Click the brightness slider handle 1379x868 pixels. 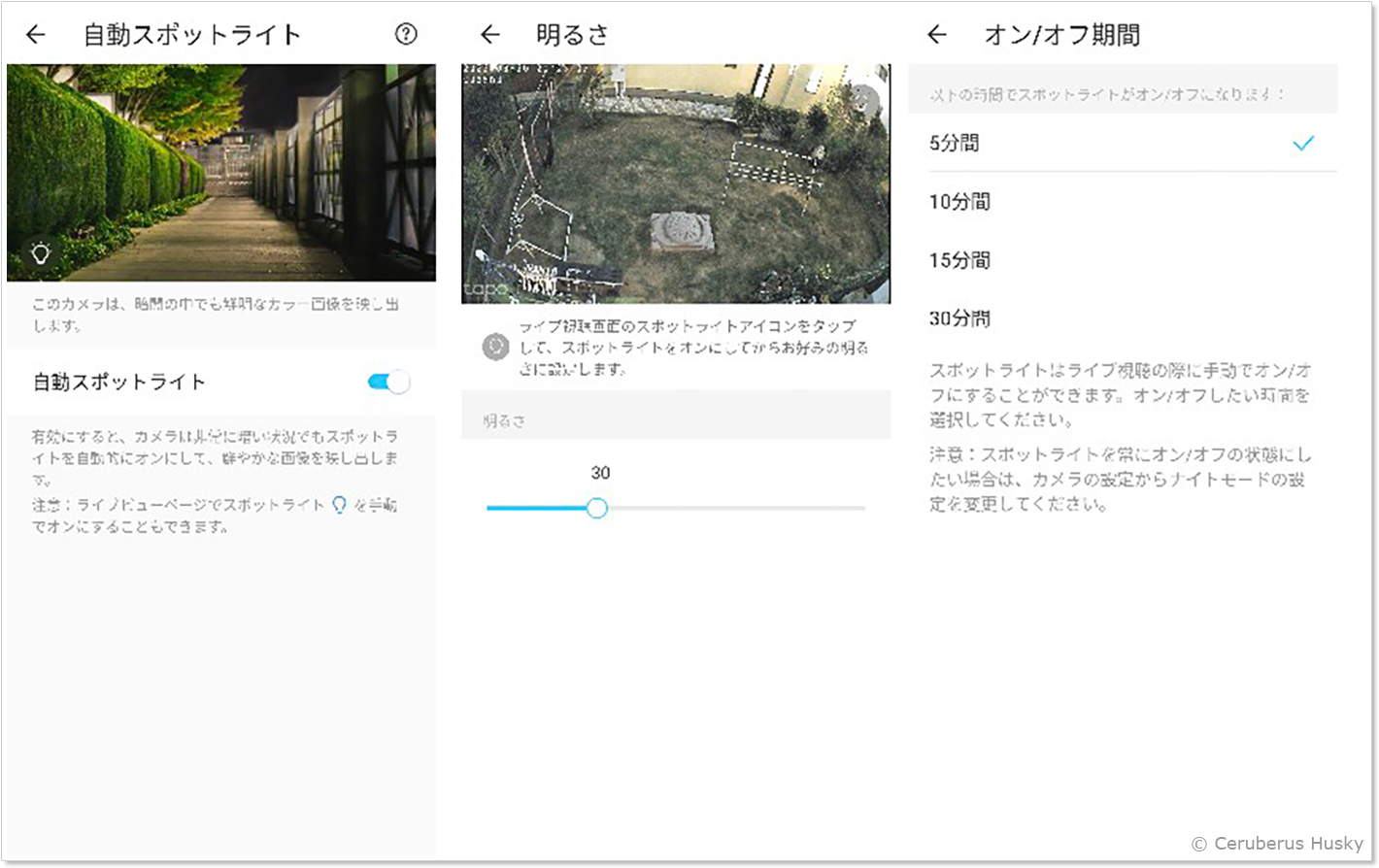point(597,508)
